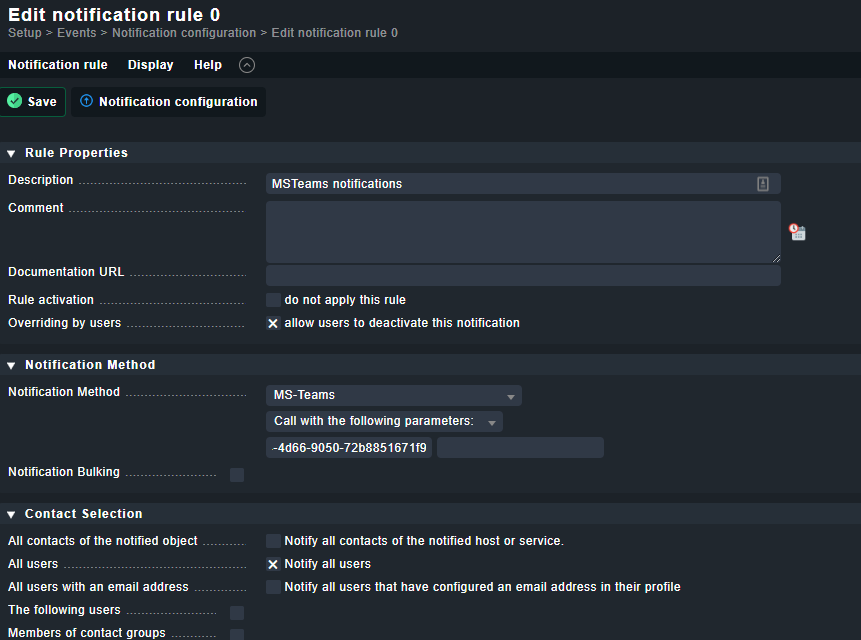Open the MS-Teams notification method dropdown

point(394,395)
